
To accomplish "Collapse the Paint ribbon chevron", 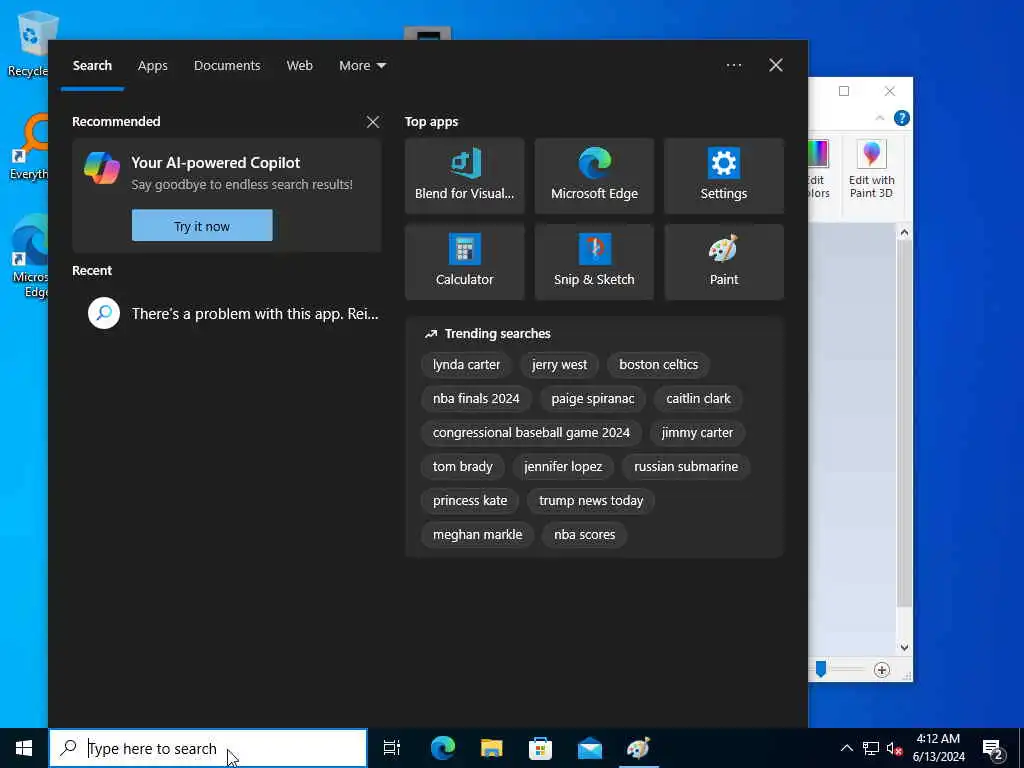I will tap(880, 118).
